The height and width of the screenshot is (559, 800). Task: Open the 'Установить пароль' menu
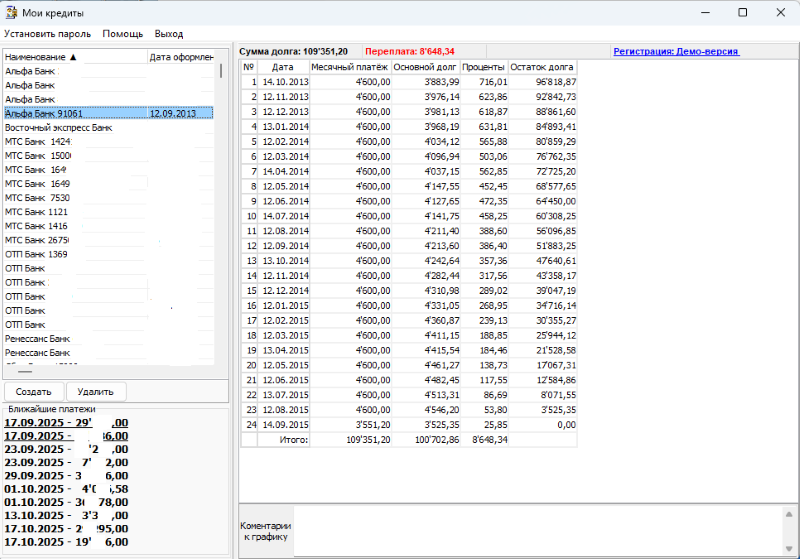coord(47,33)
